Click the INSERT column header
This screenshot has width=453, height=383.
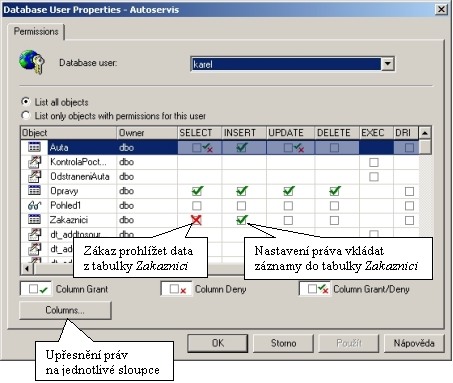244,133
